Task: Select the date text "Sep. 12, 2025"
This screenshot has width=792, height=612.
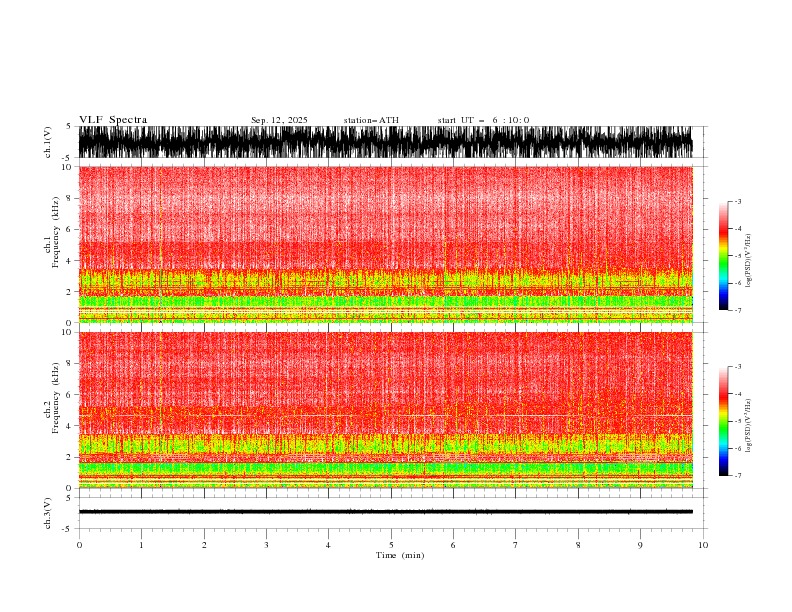Action: tap(279, 120)
